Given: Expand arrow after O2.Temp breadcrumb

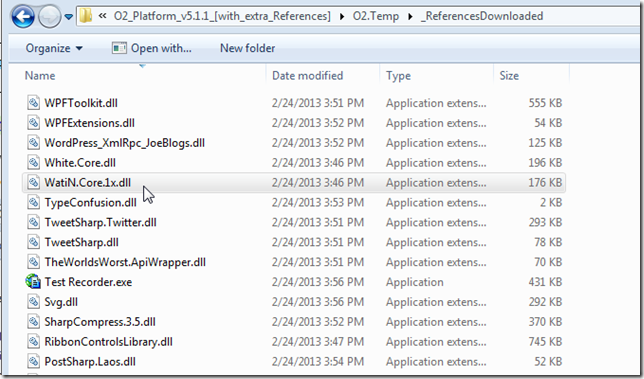Looking at the screenshot, I should pos(410,17).
